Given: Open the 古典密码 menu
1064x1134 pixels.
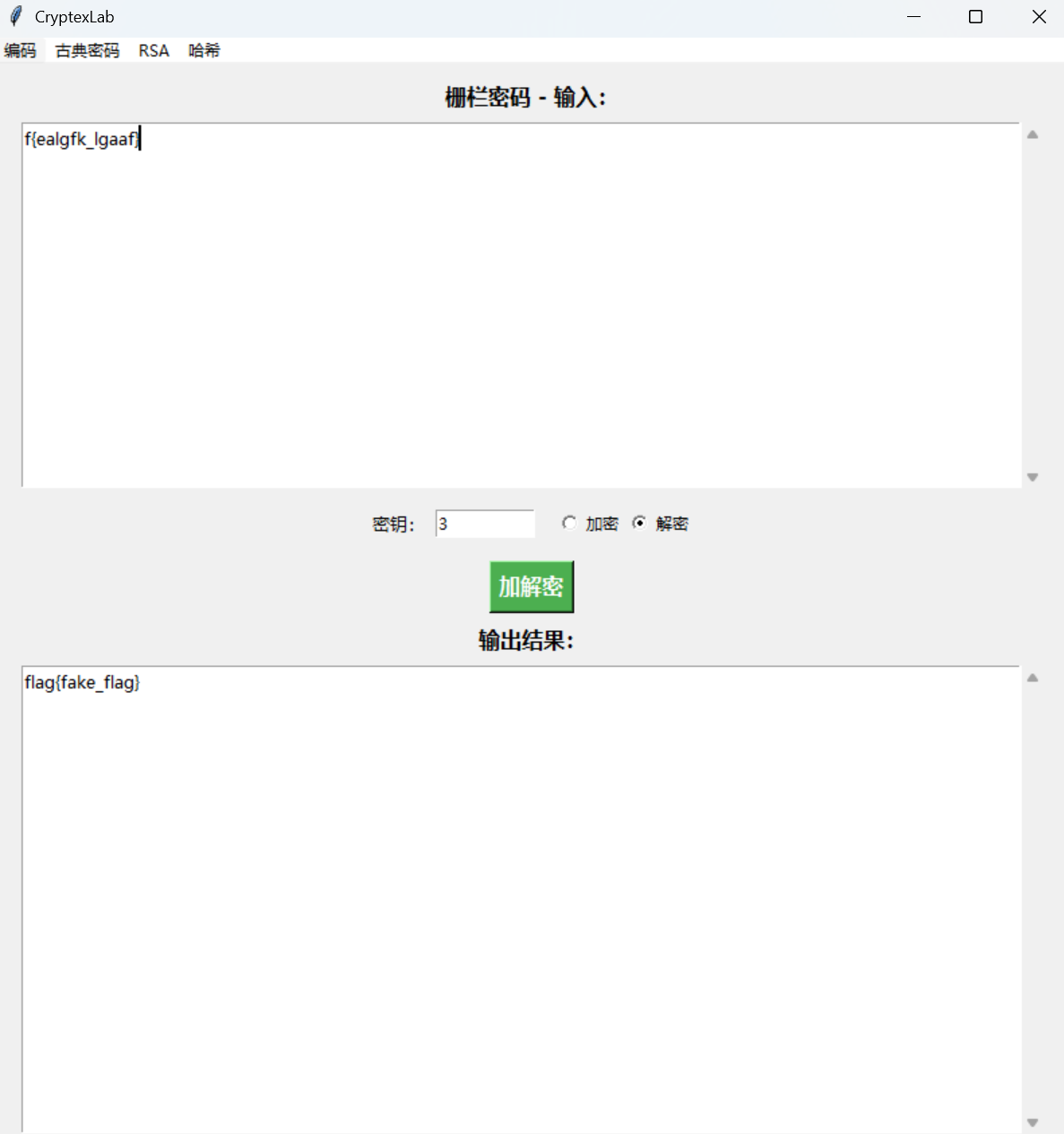Looking at the screenshot, I should (87, 51).
